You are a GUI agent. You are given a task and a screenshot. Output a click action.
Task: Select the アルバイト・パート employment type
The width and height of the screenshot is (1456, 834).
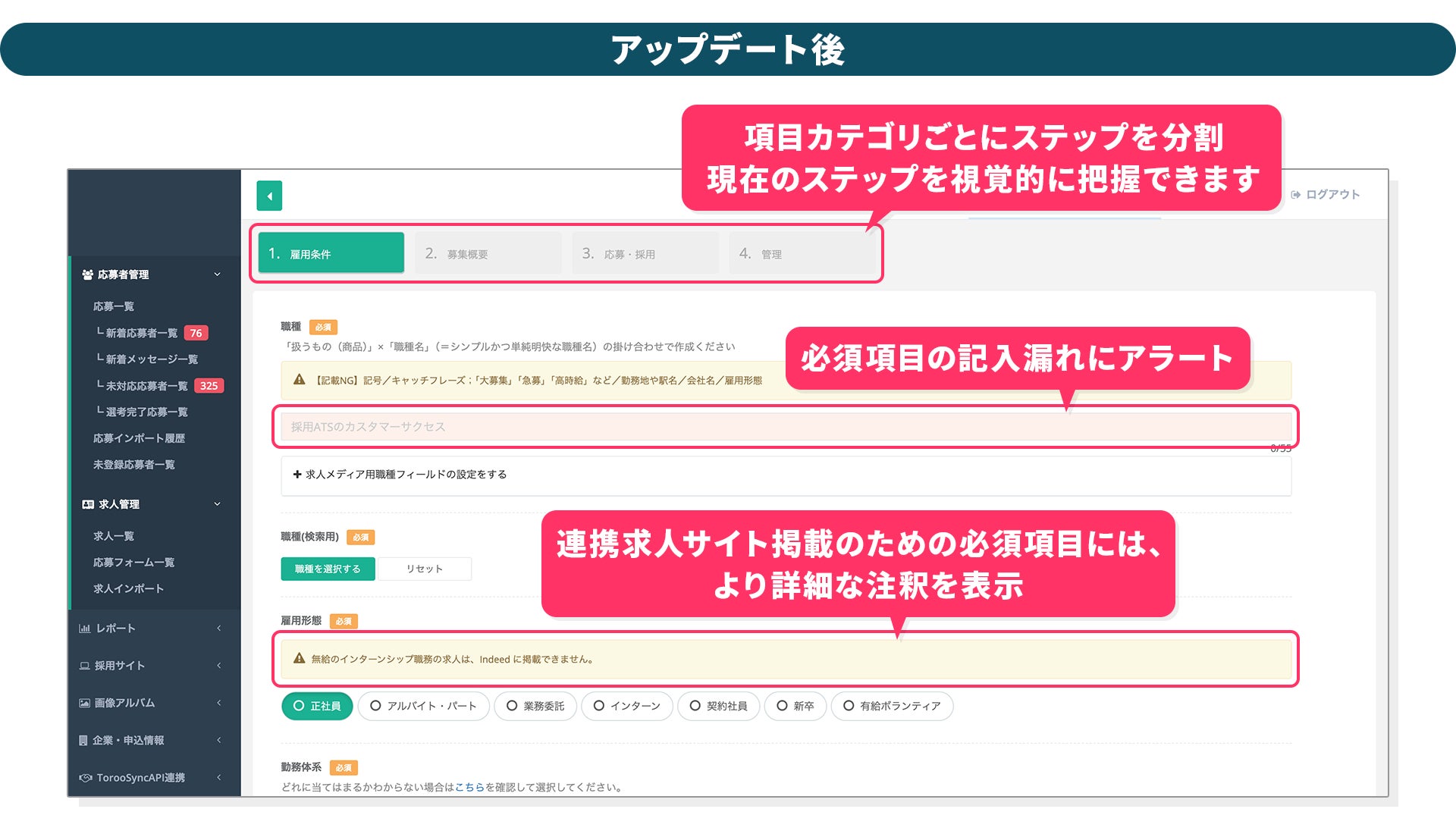[x=423, y=706]
